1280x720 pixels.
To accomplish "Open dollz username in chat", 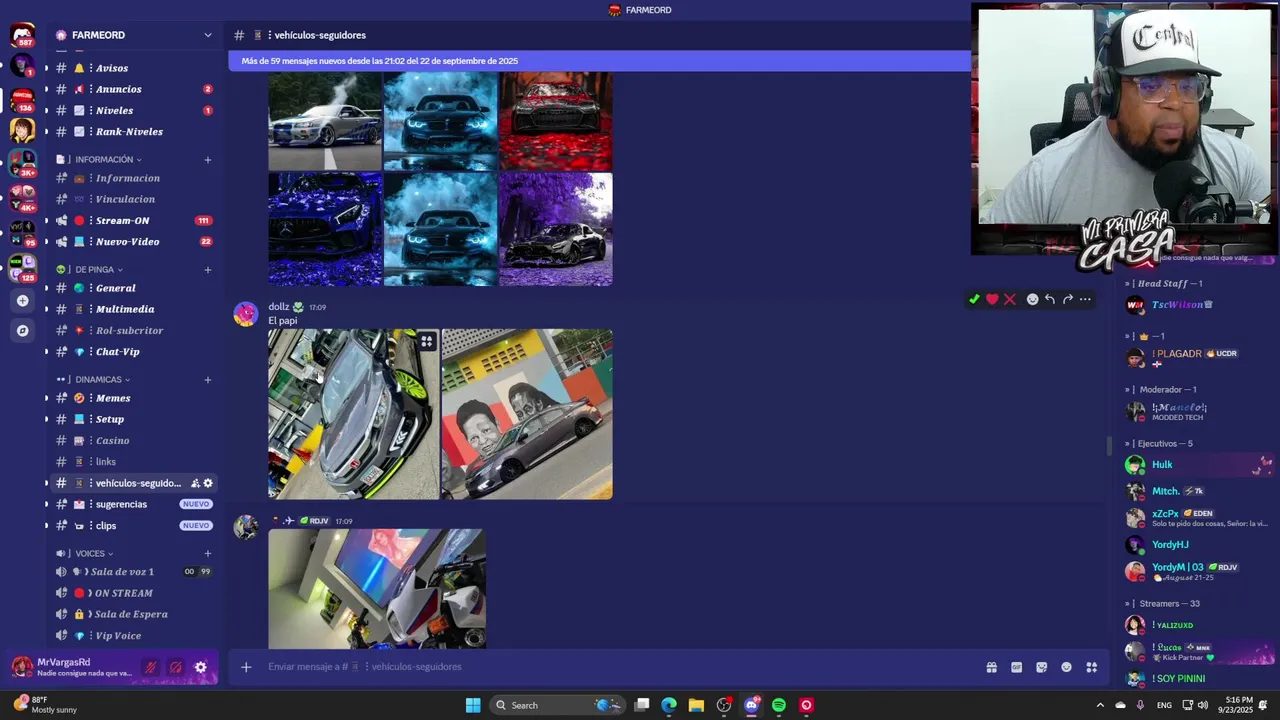I will click(279, 307).
